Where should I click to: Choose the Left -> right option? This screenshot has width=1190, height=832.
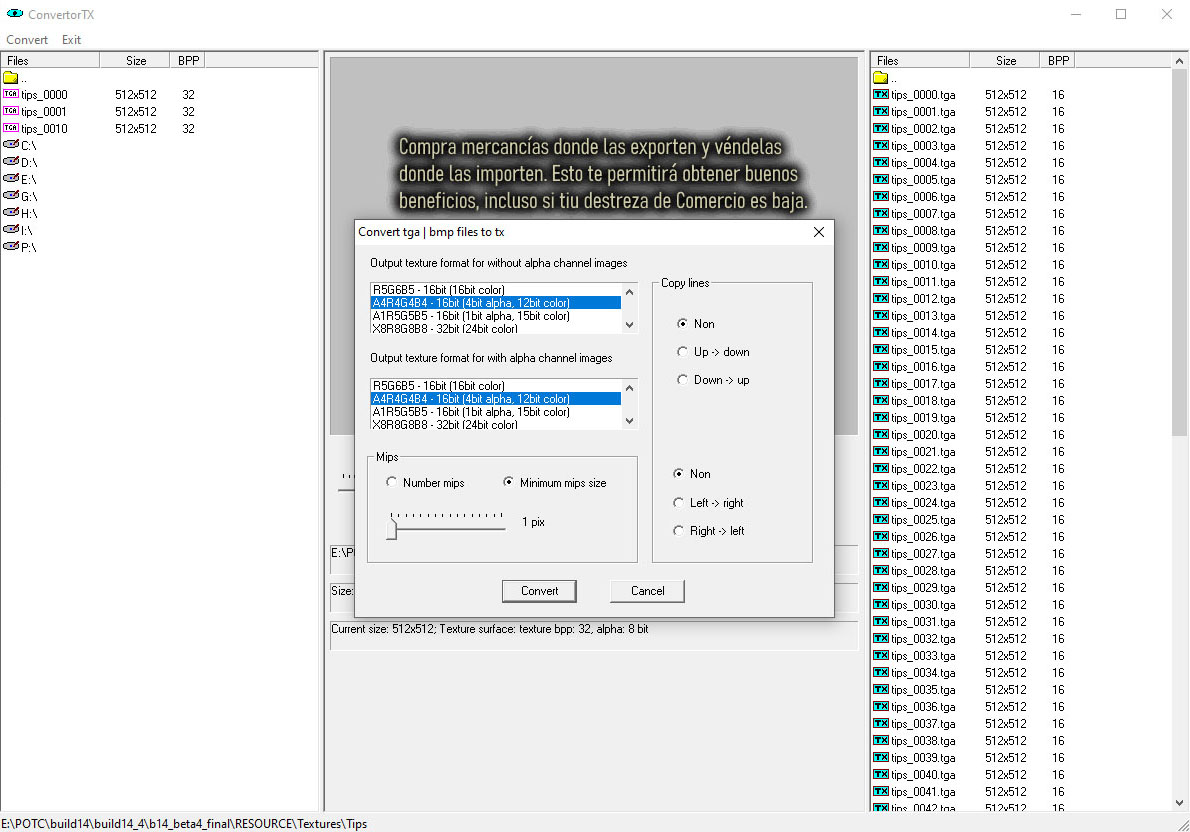[680, 503]
